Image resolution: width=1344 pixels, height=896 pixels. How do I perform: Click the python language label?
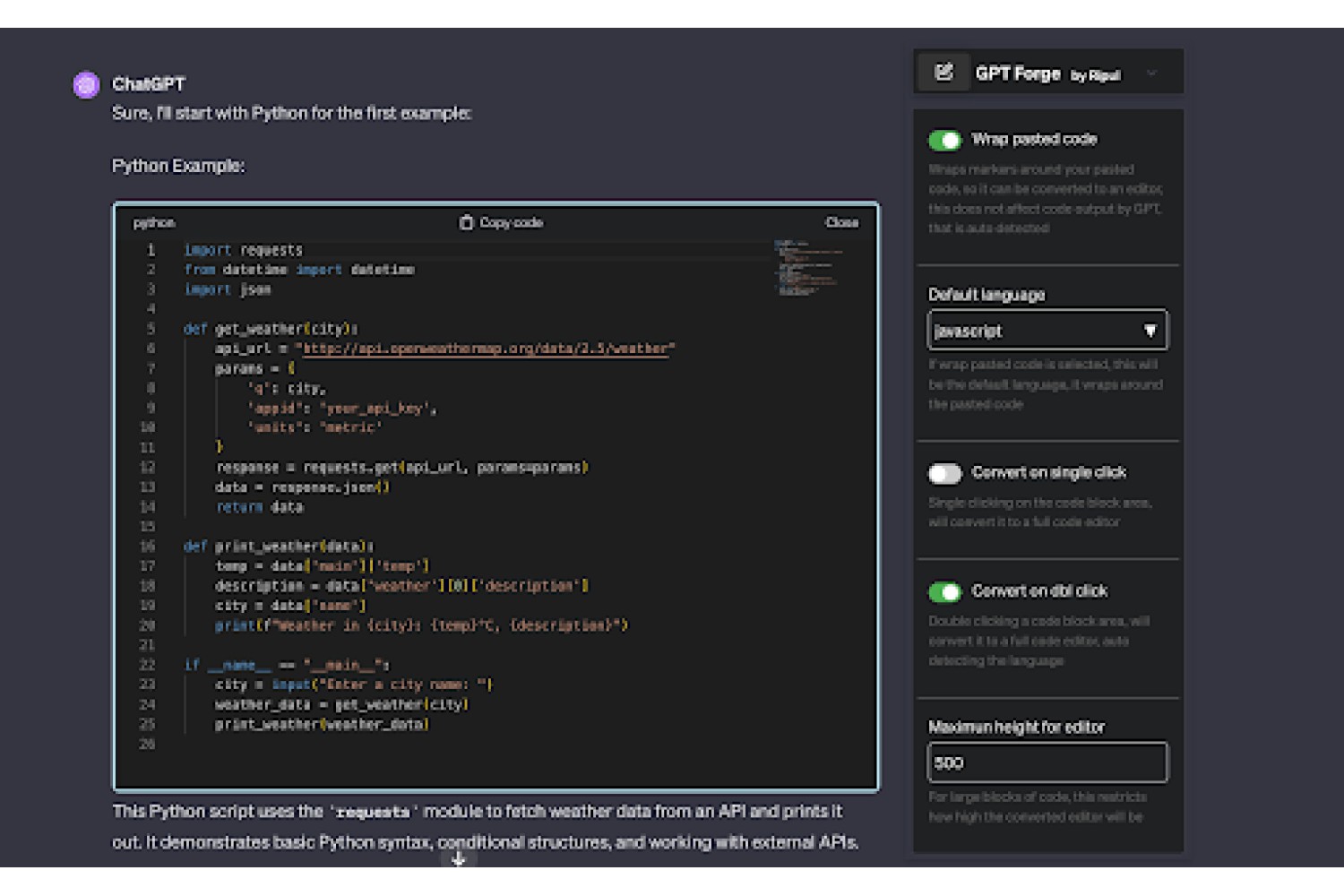coord(154,222)
